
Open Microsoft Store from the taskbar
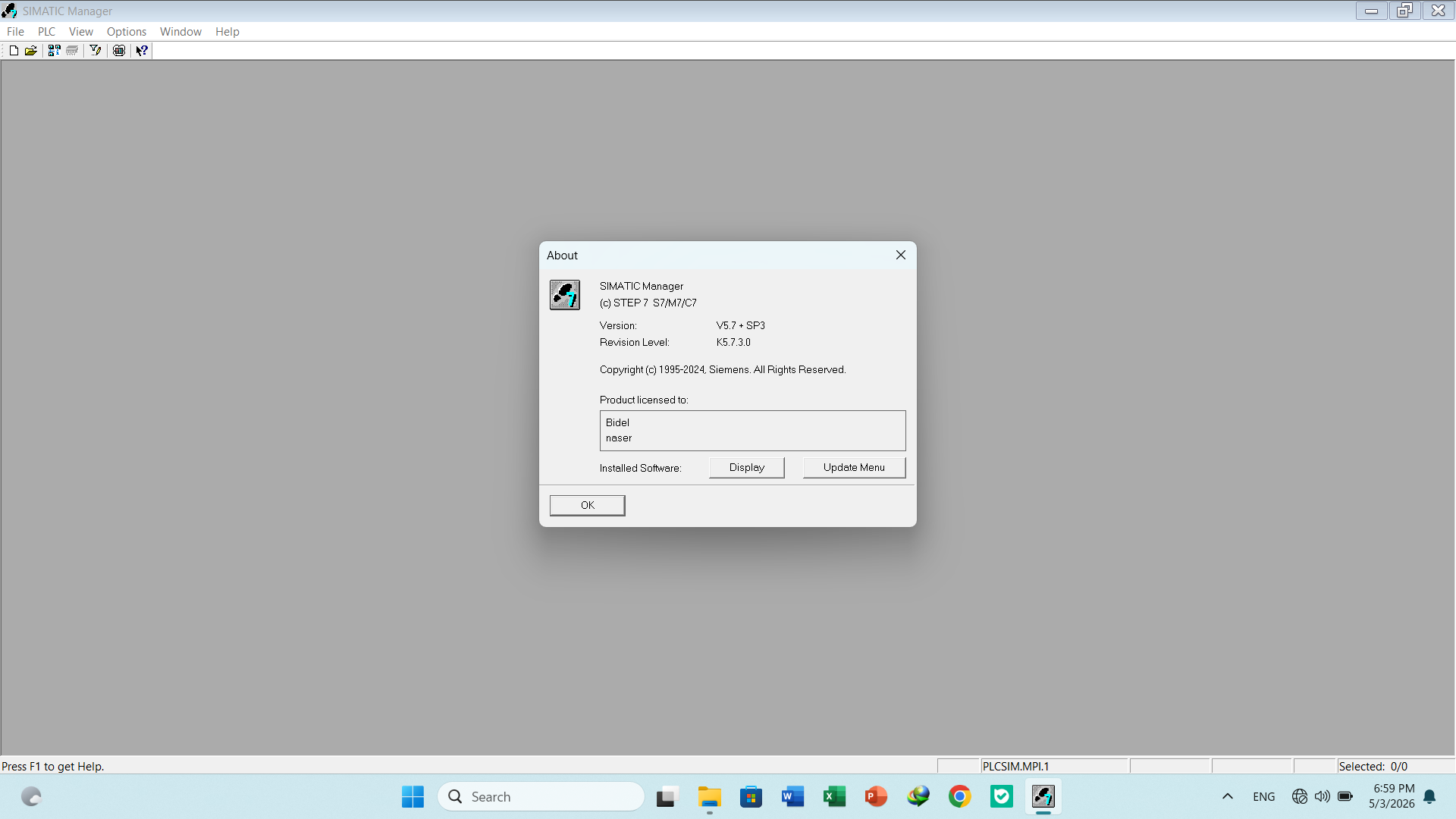[x=752, y=797]
